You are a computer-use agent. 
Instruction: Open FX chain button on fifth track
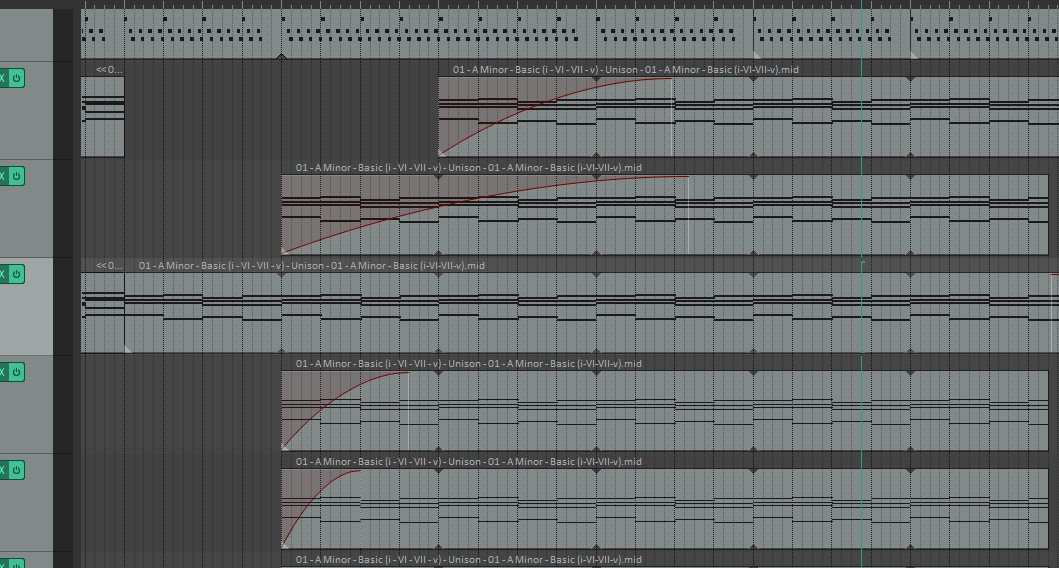click(3, 470)
